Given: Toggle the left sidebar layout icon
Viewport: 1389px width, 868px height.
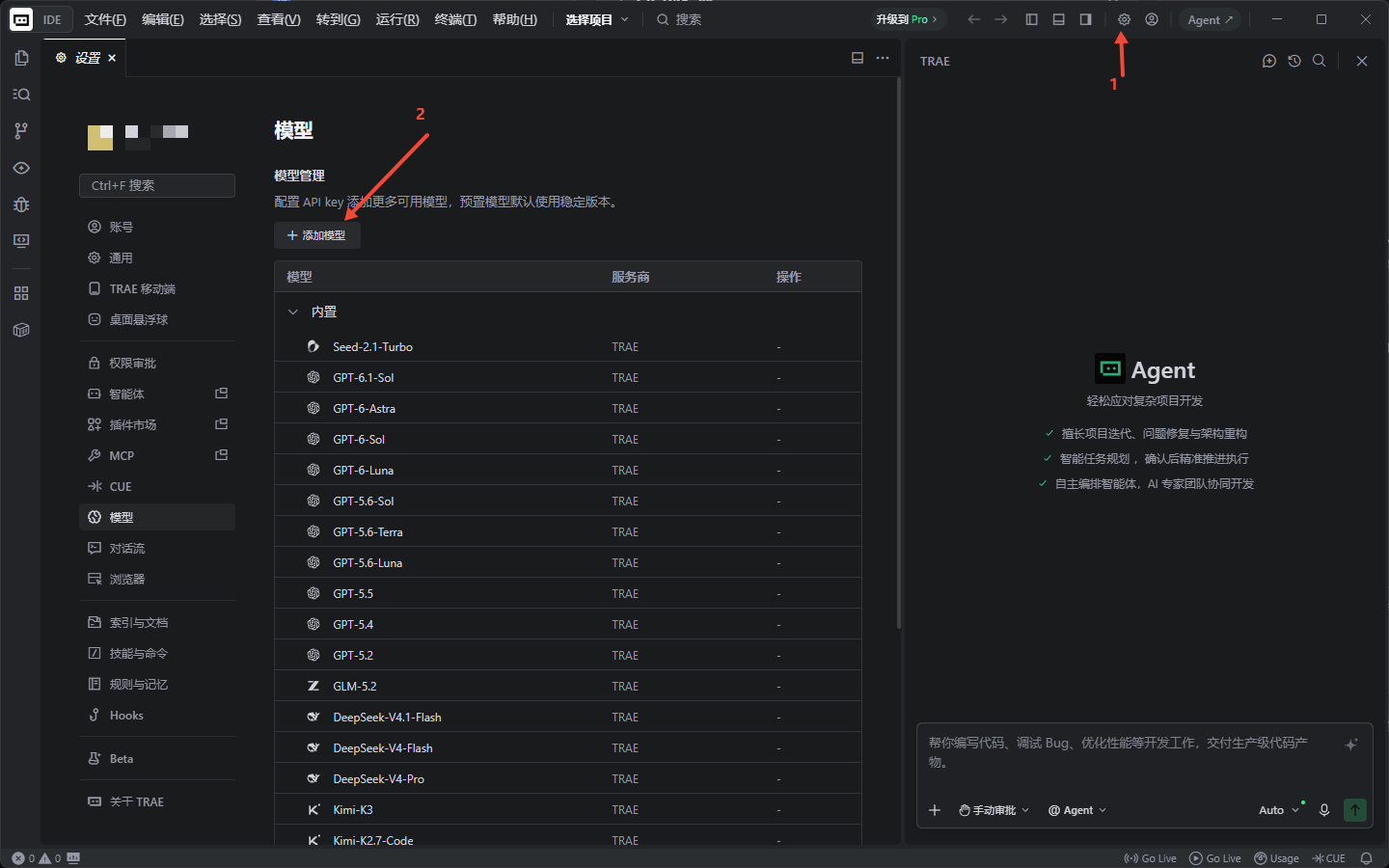Looking at the screenshot, I should [x=1031, y=19].
